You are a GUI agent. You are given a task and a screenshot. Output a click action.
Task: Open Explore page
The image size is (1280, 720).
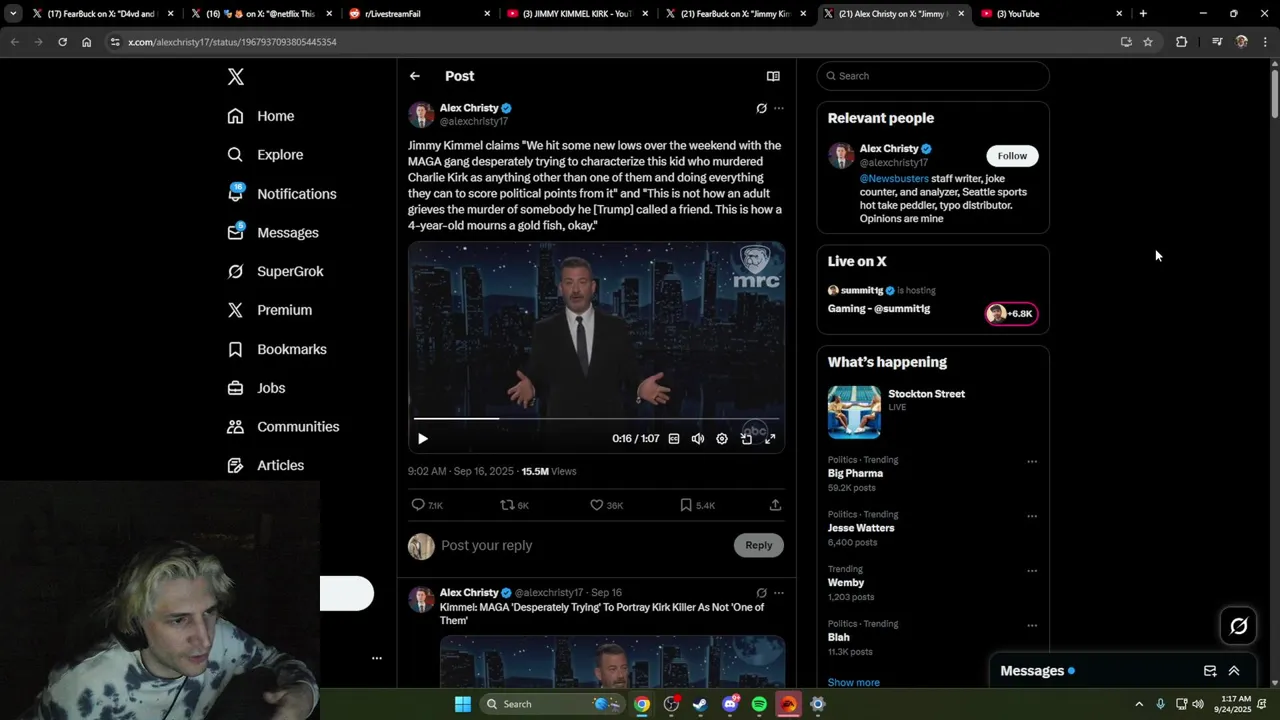point(265,155)
